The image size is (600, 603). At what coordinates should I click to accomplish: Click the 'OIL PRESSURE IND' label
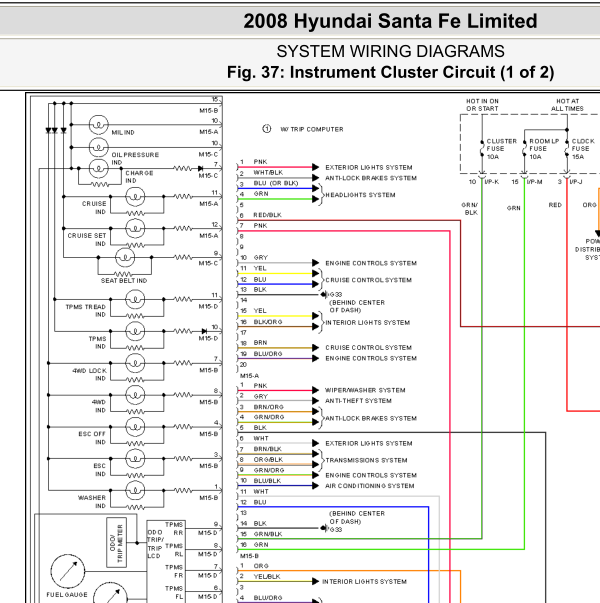tap(135, 158)
